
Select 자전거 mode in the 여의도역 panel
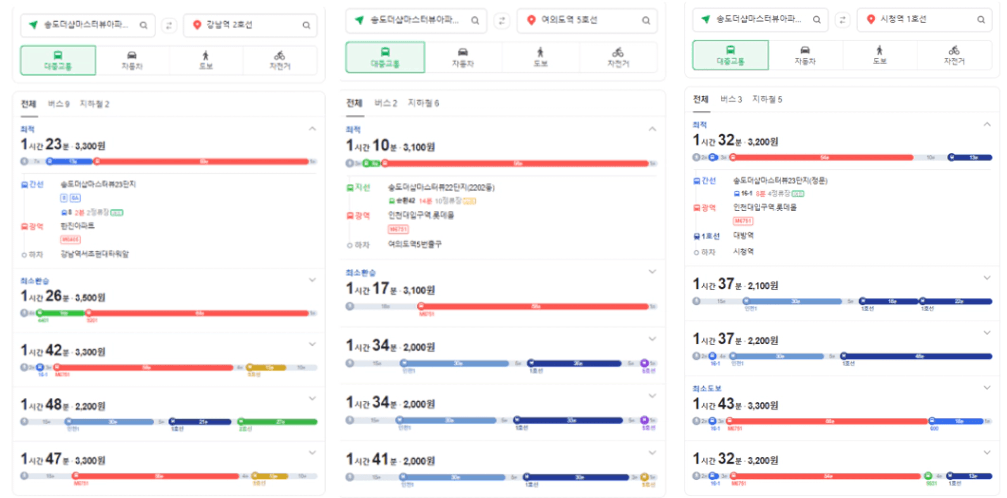click(618, 57)
